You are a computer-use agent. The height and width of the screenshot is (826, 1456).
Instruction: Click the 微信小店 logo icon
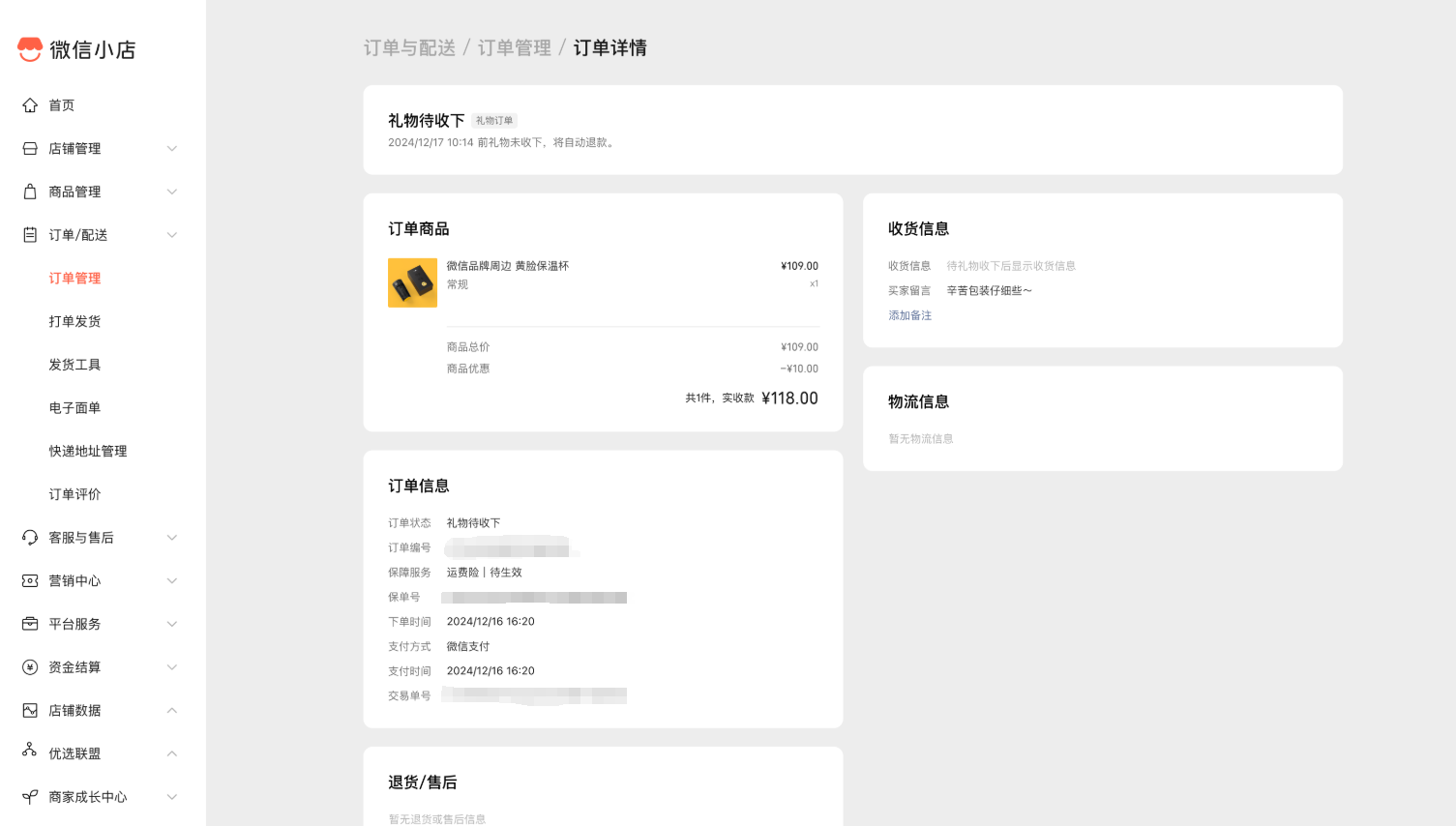coord(30,49)
